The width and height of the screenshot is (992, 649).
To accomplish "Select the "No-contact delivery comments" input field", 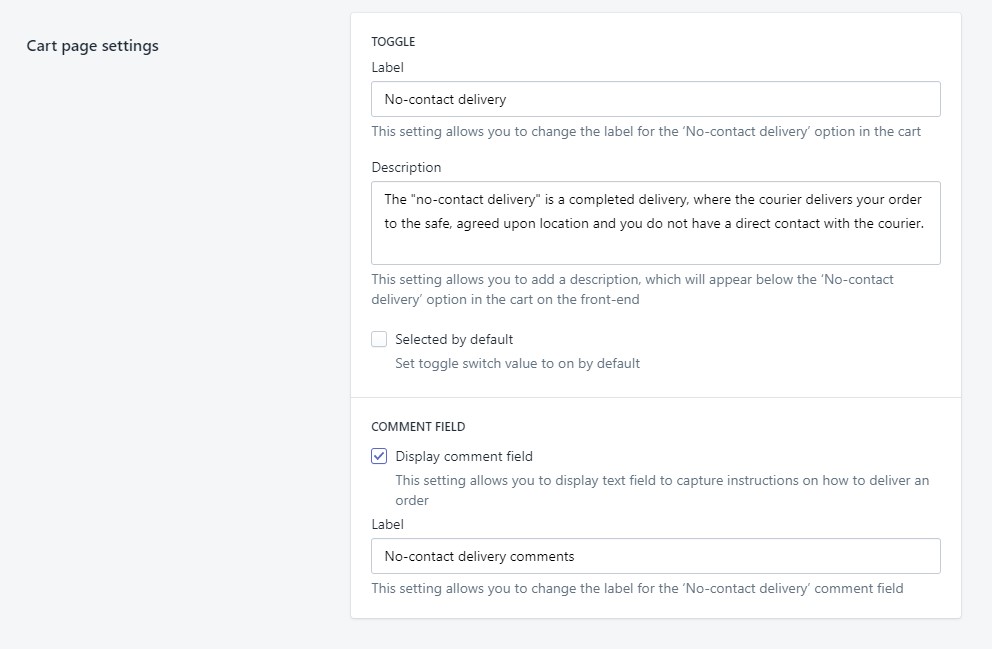I will coord(655,556).
